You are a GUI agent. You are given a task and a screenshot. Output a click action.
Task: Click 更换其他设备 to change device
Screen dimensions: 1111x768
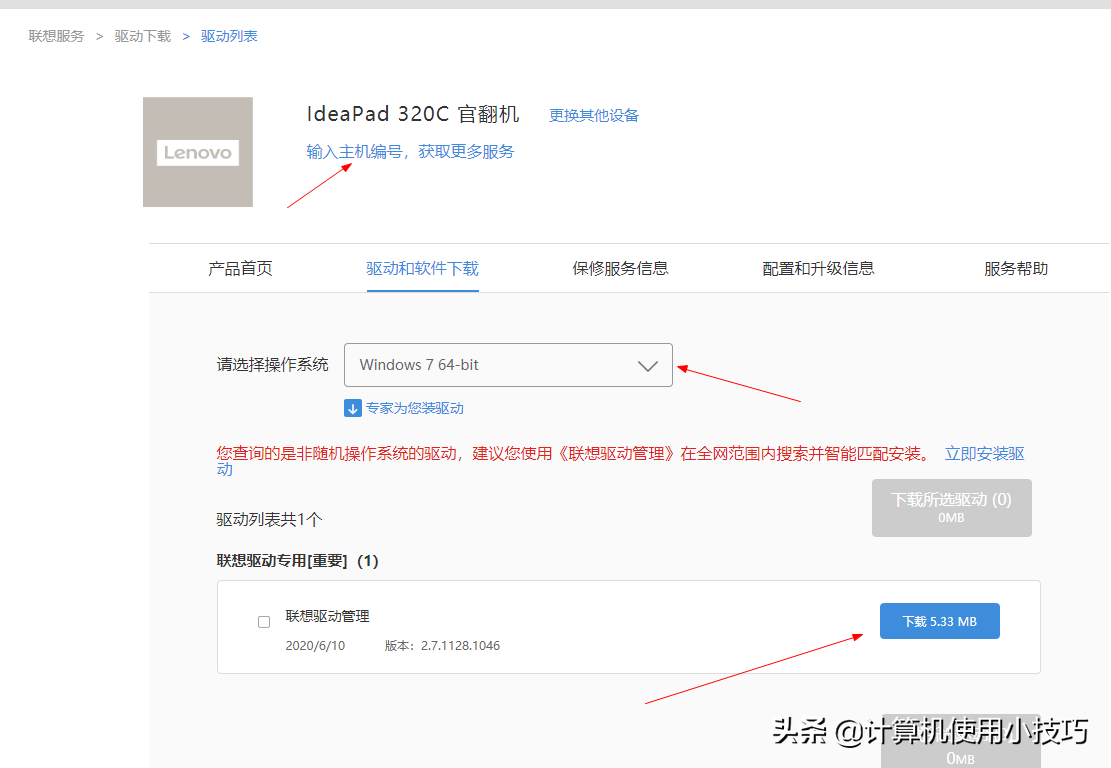(x=593, y=115)
